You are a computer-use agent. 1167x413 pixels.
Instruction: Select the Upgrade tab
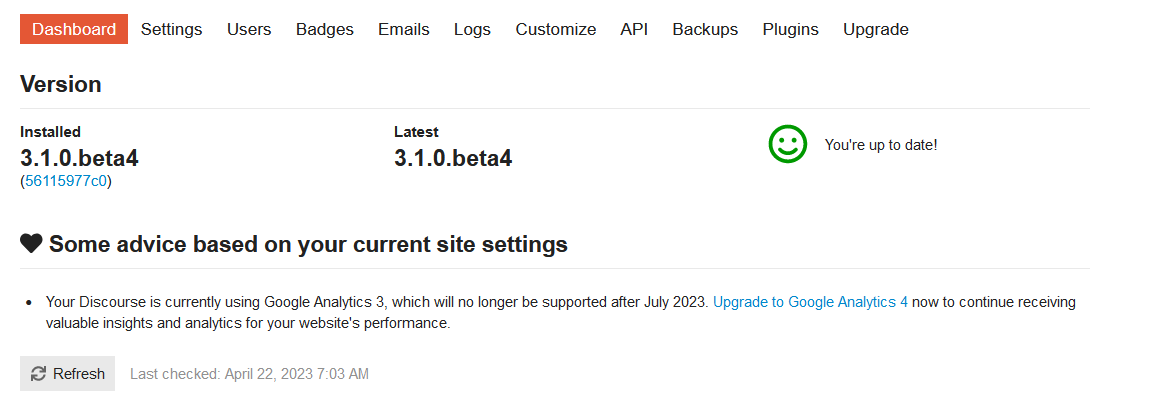point(875,29)
